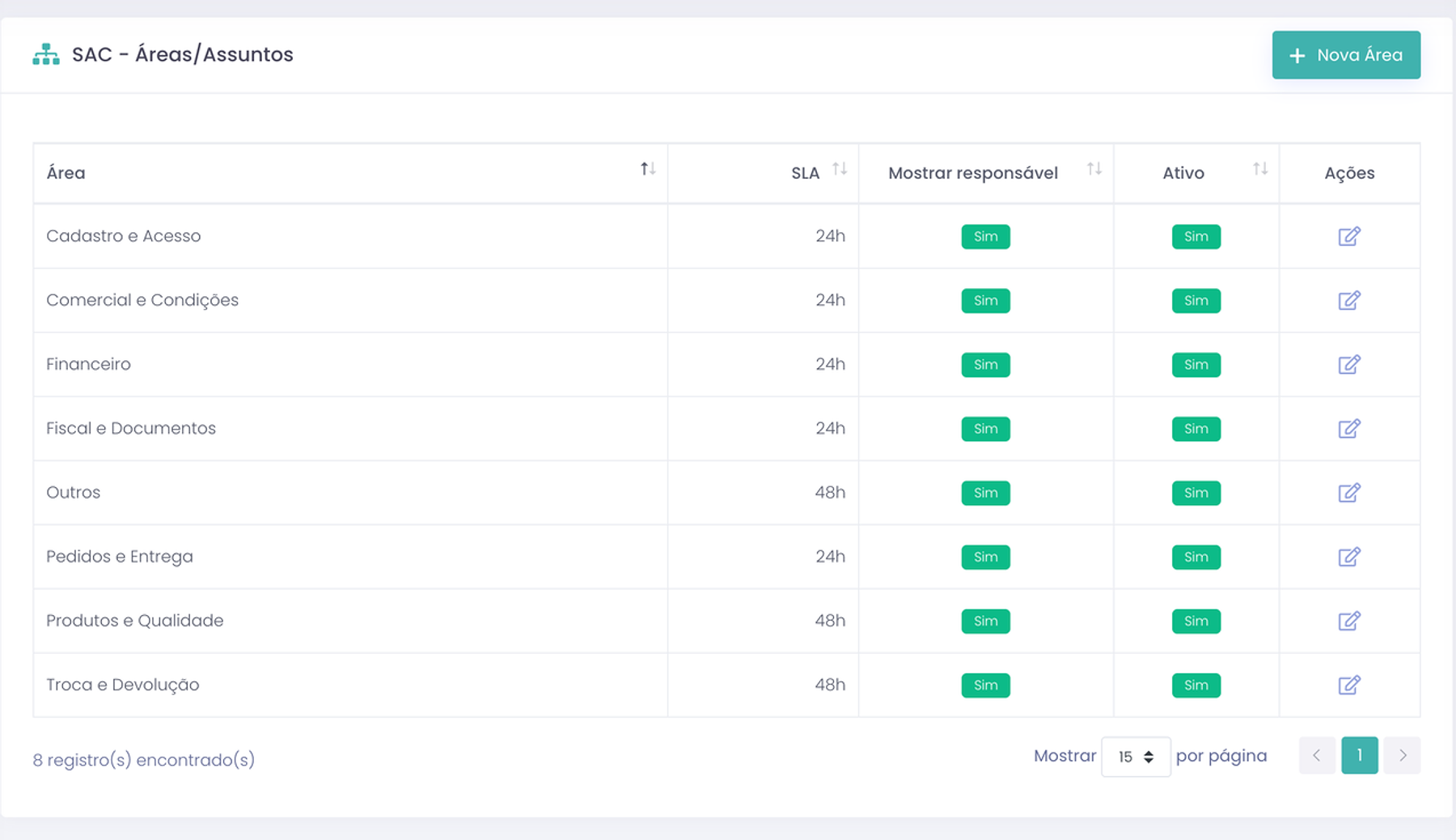Viewport: 1456px width, 840px height.
Task: Click Ativo Sim badge for Troca e Devolução
Action: click(1196, 685)
